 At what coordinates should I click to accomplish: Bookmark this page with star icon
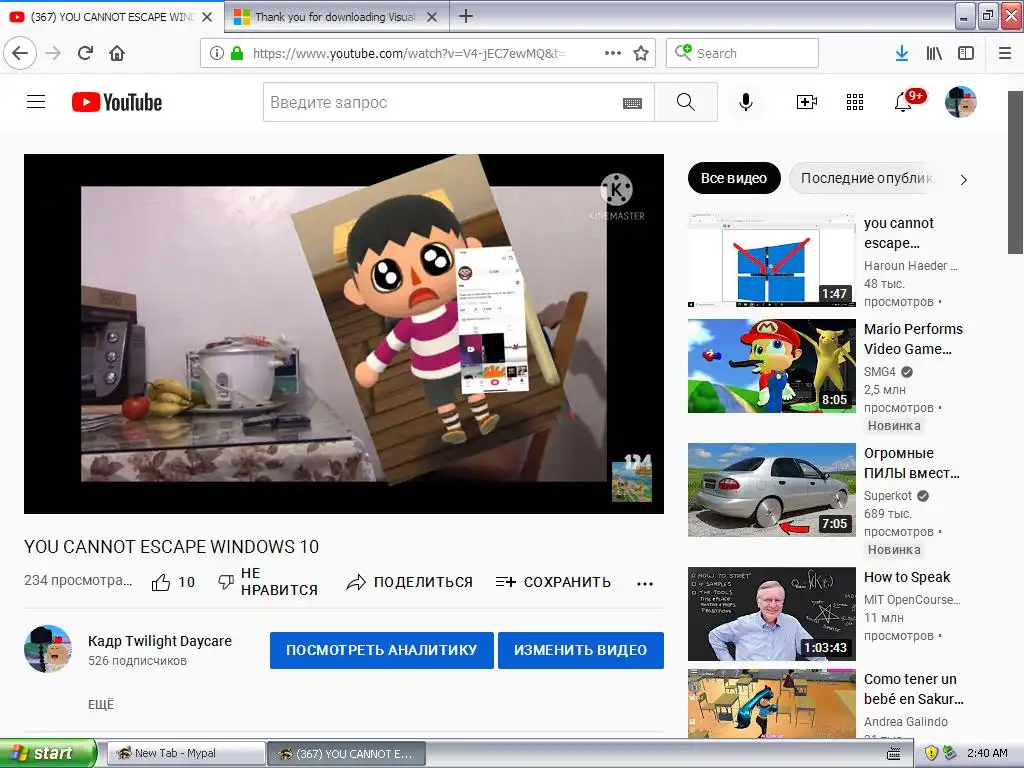tap(641, 54)
